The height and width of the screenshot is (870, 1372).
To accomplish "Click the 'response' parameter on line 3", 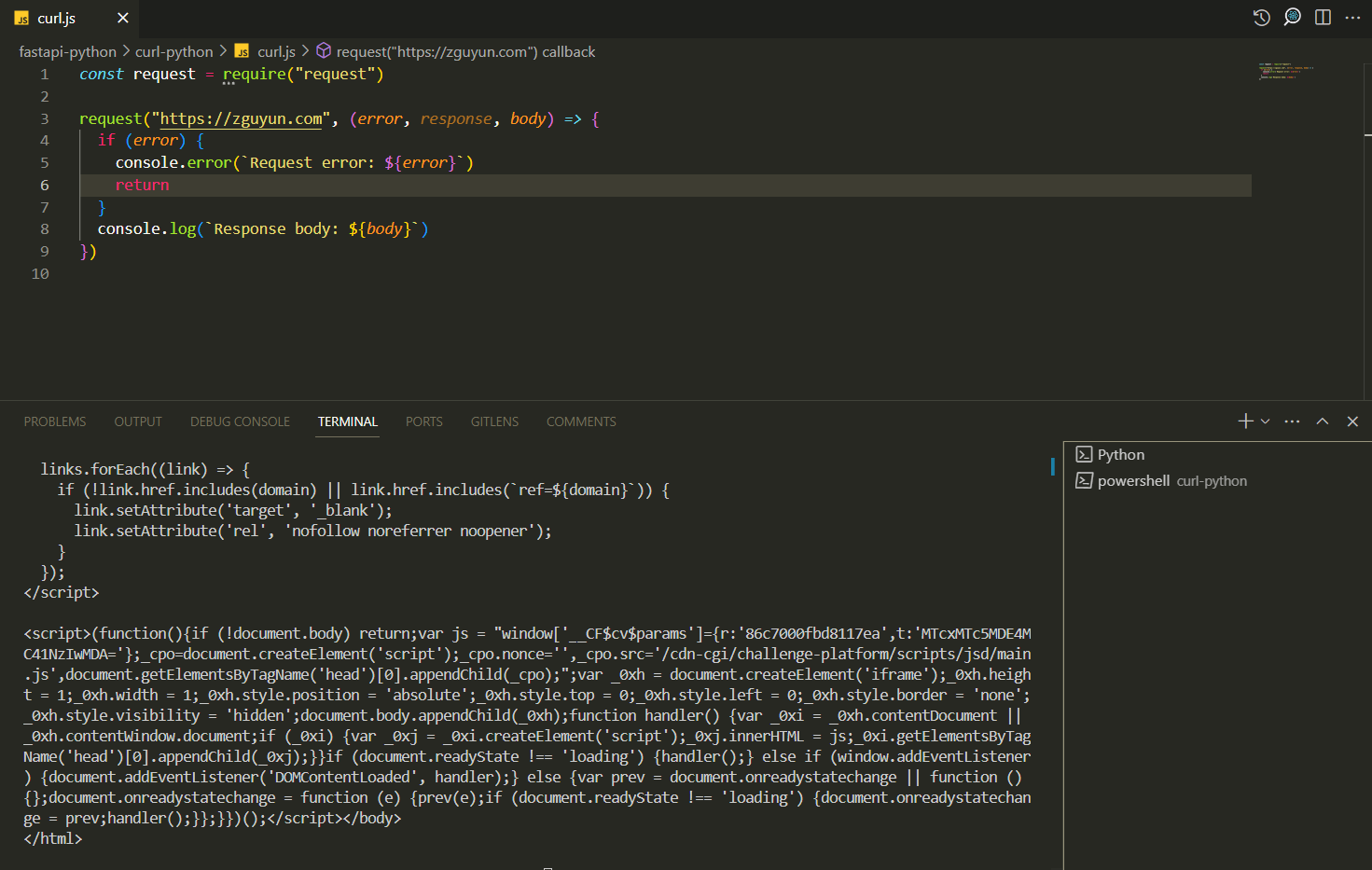I will tap(456, 119).
